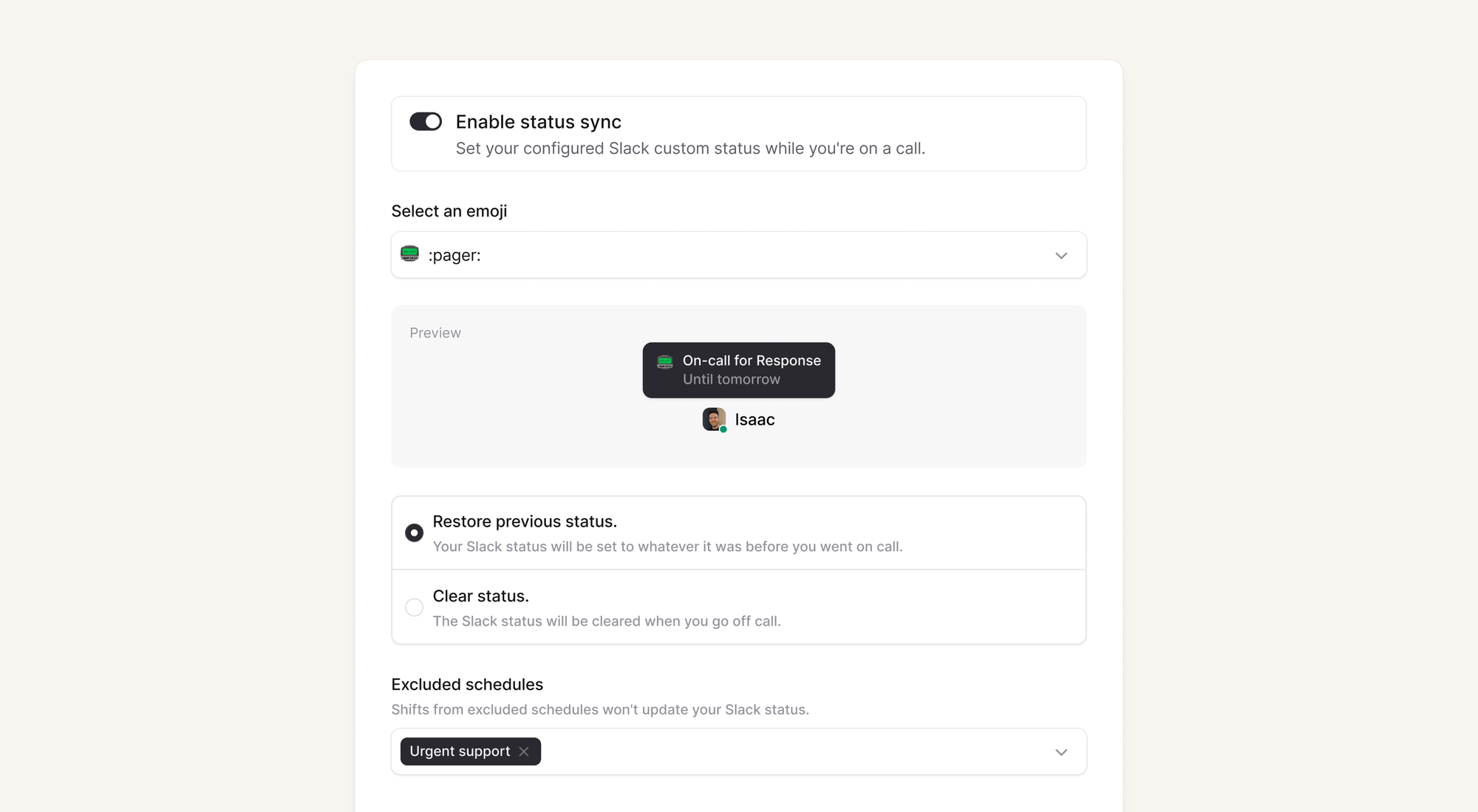Screen dimensions: 1478x812
Task: Click the "Clear status." option title
Action: click(x=480, y=596)
